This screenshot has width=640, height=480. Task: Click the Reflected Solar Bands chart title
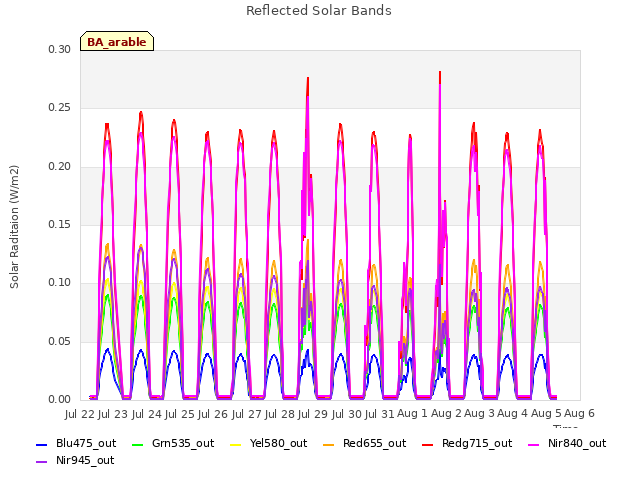319,11
